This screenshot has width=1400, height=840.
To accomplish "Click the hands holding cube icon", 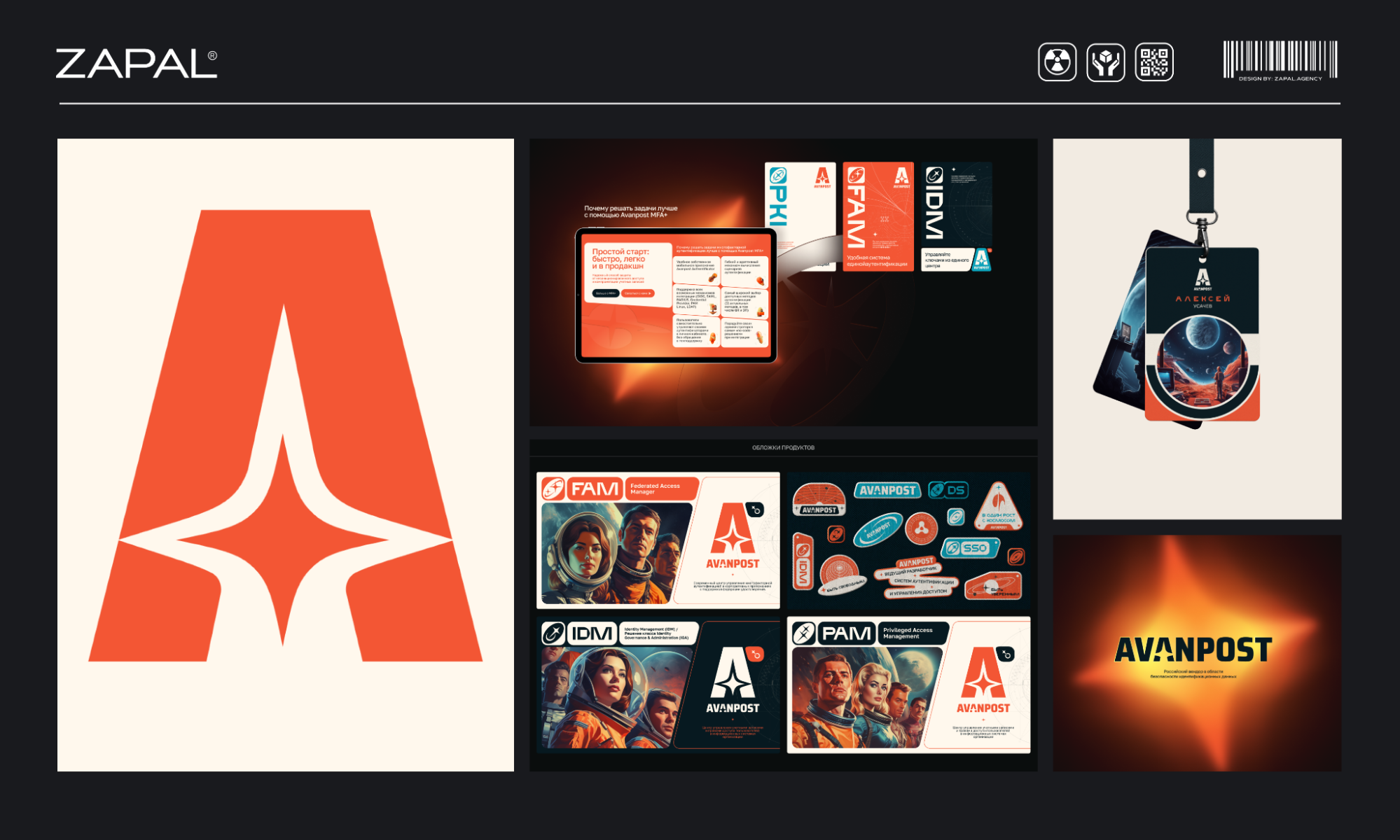I will coord(1105,62).
